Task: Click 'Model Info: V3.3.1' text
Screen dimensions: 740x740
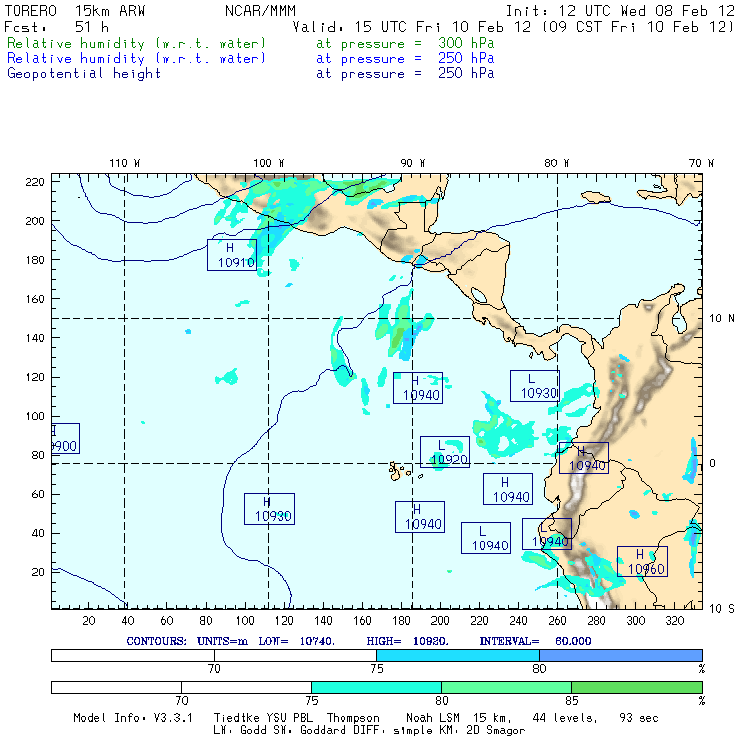Action: [x=133, y=718]
